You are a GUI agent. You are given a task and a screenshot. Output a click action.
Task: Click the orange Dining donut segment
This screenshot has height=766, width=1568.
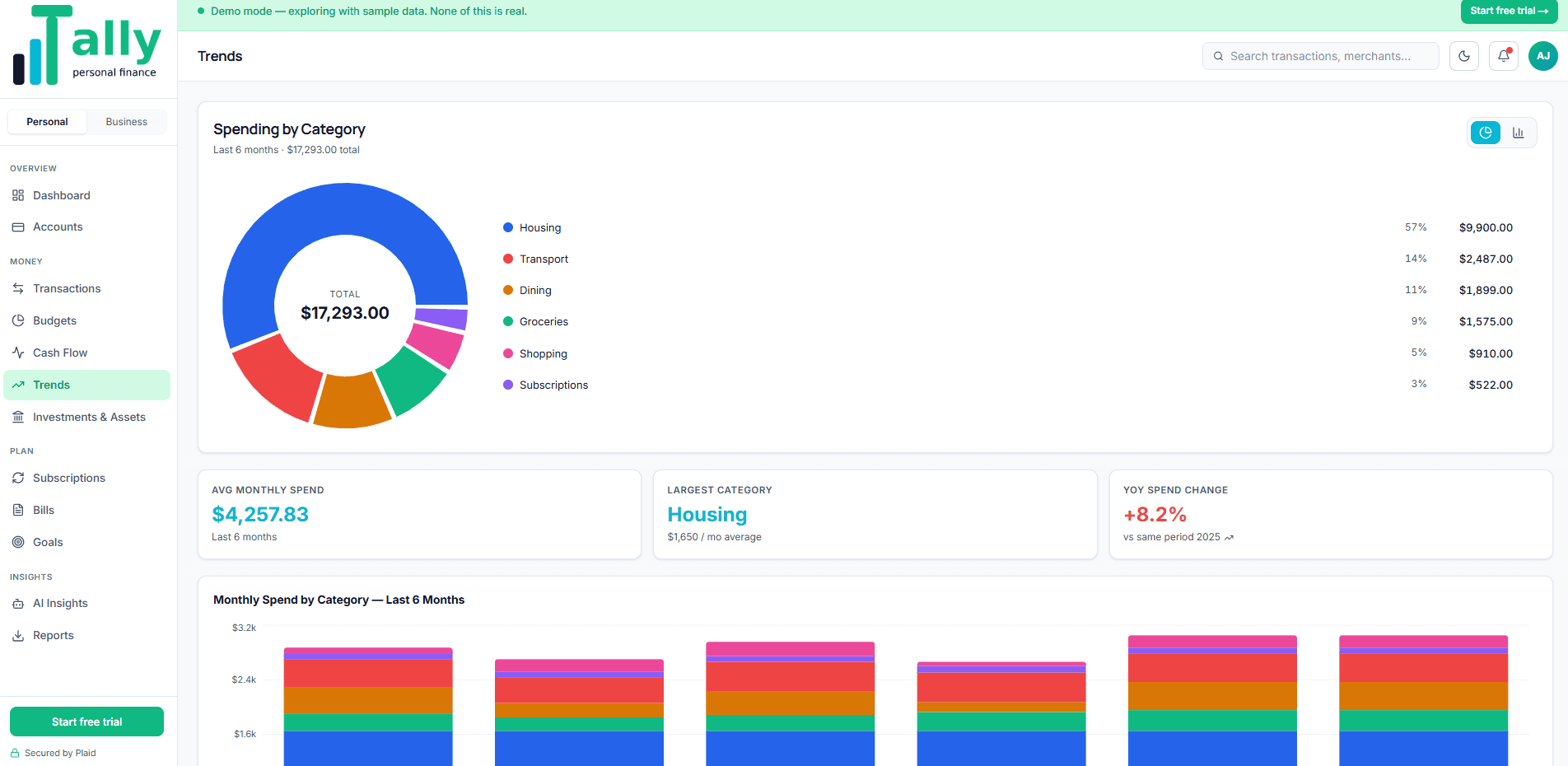352,401
